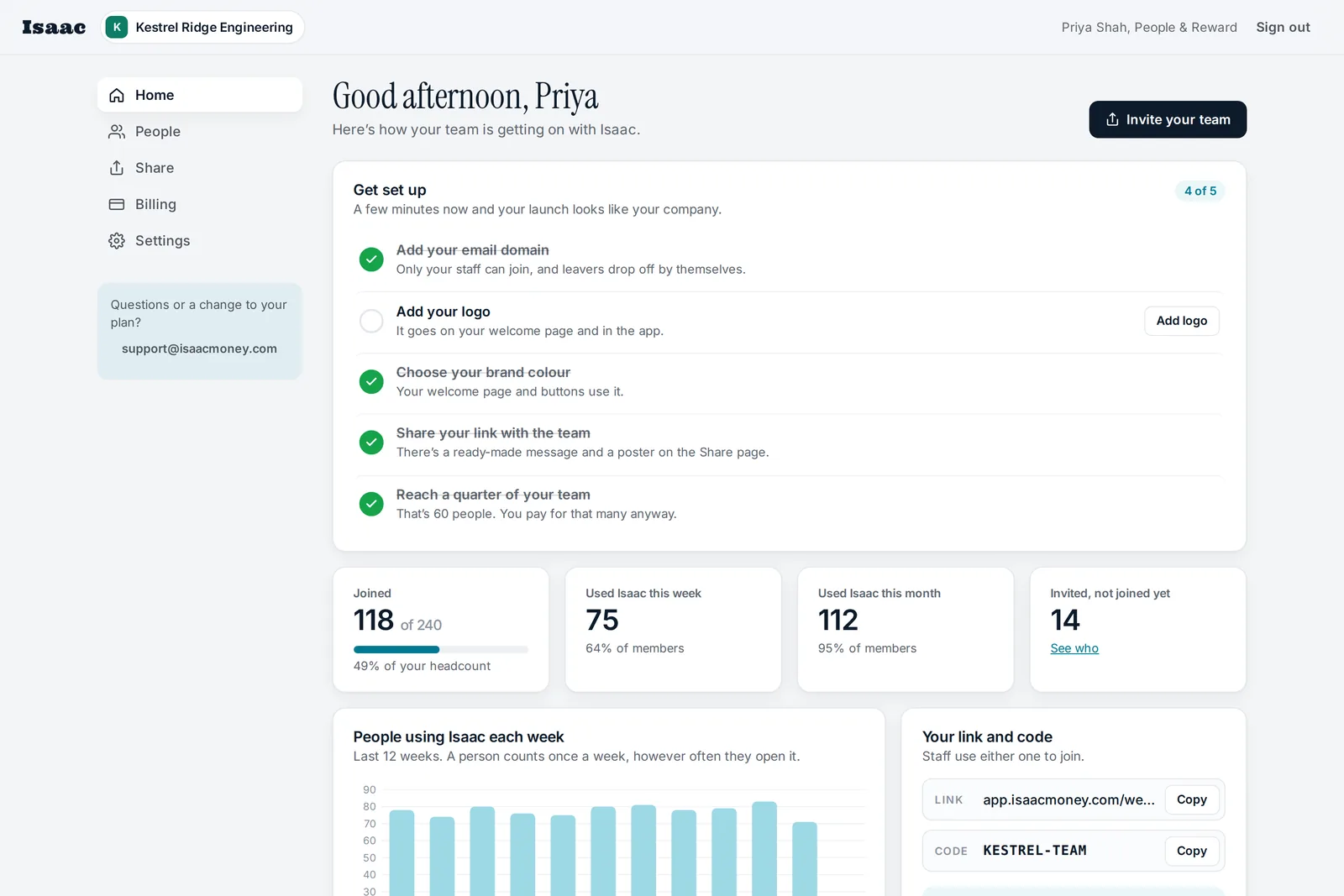Viewport: 1344px width, 896px height.
Task: Click the '118' joined count
Action: (374, 620)
